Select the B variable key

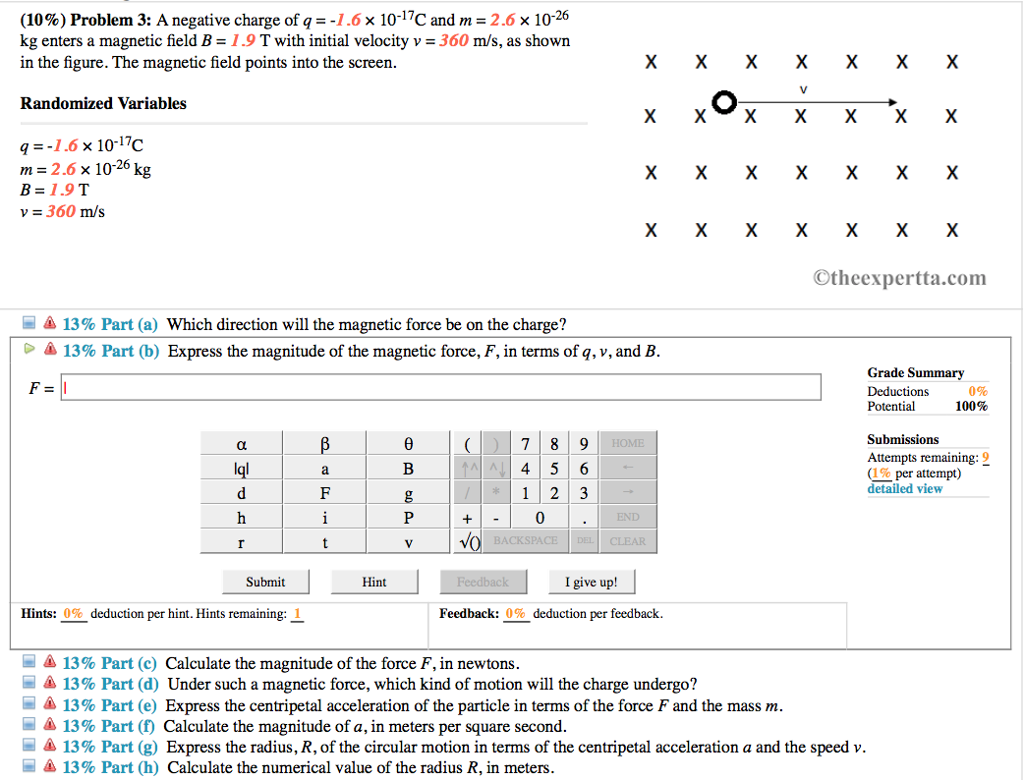tap(407, 467)
